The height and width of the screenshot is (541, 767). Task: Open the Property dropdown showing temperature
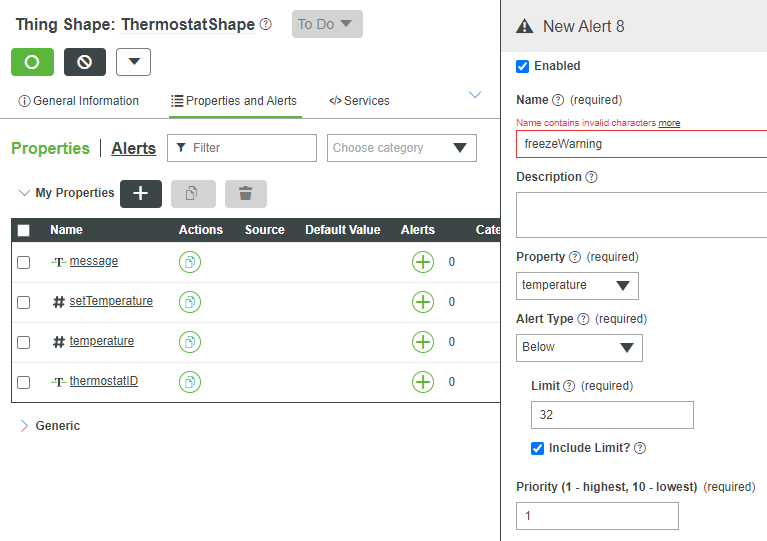578,285
